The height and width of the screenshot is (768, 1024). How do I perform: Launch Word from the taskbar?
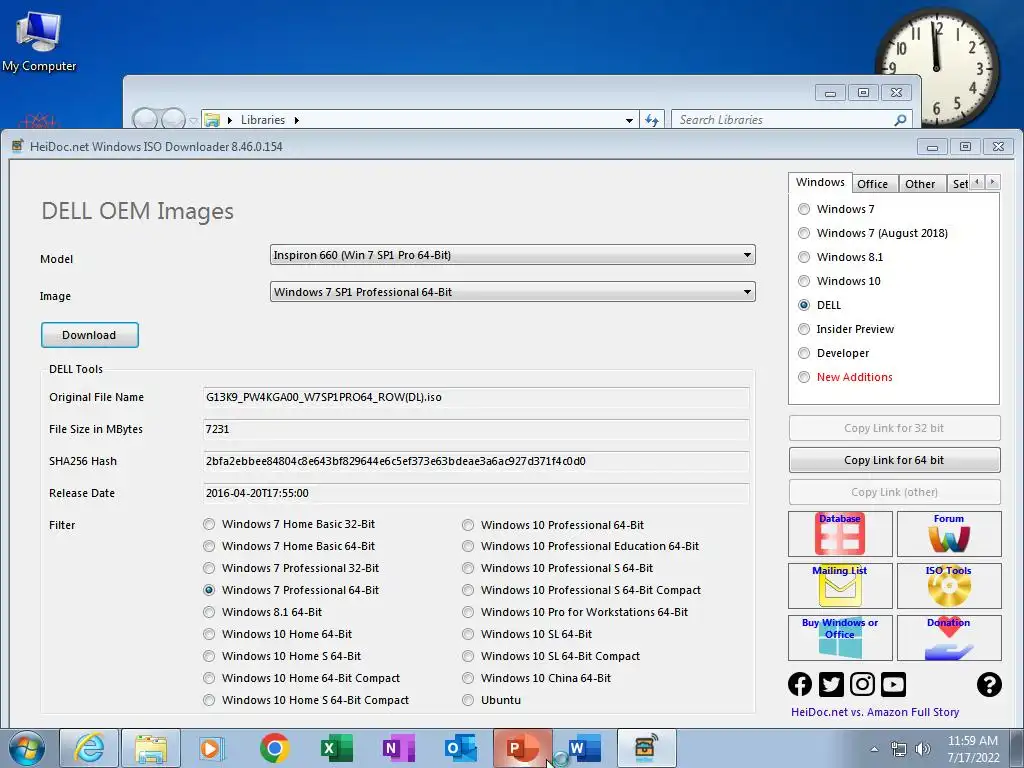583,748
